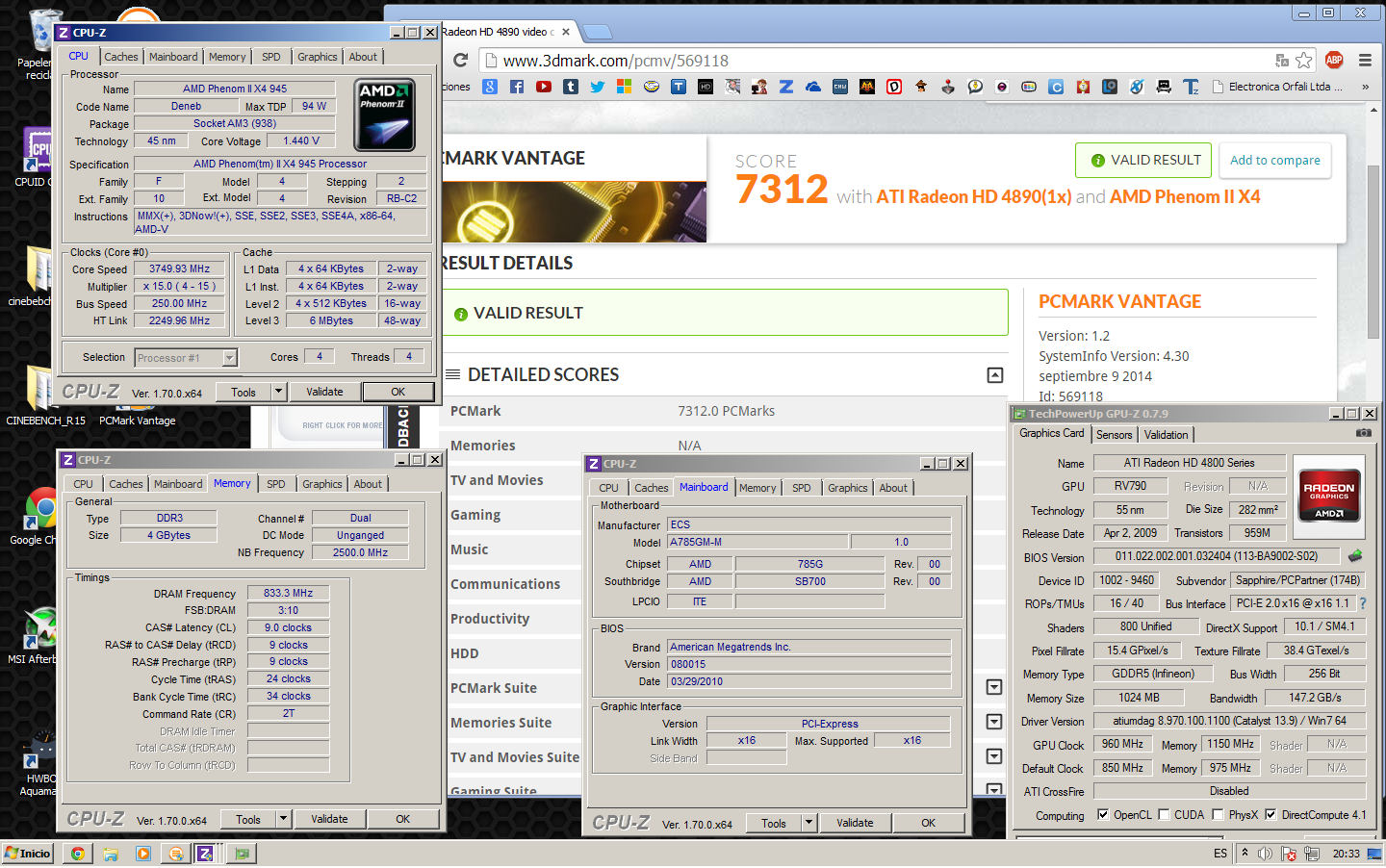Bookmark this page with the star icon
This screenshot has height=868, width=1386.
[x=1304, y=61]
